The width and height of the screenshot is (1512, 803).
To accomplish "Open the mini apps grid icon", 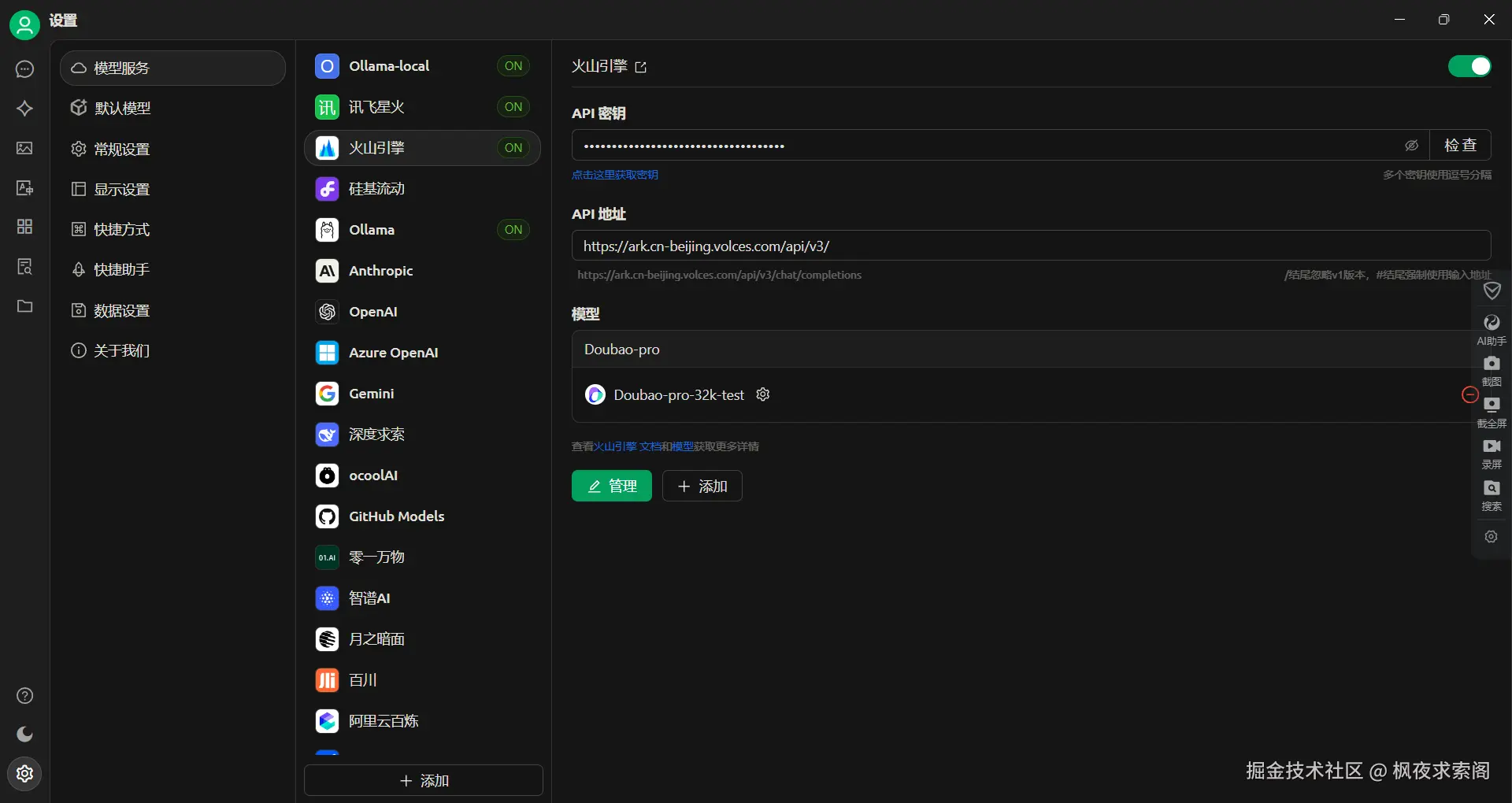I will pos(24,227).
